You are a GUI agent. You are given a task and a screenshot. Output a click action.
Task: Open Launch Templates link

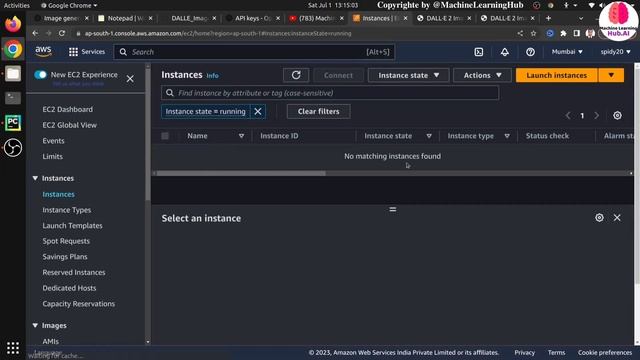(x=72, y=225)
